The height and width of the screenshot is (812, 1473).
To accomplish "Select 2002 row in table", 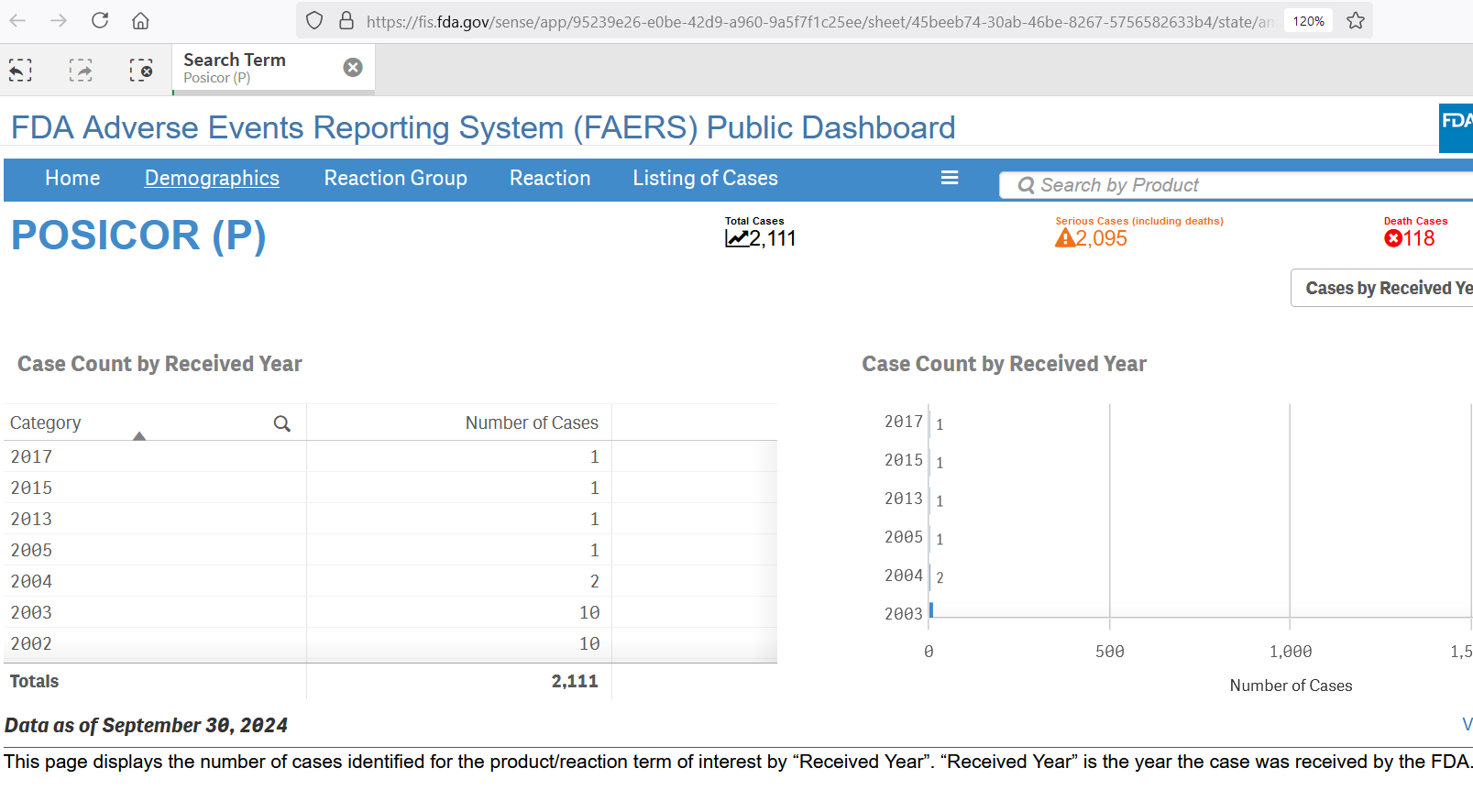I will pos(390,643).
